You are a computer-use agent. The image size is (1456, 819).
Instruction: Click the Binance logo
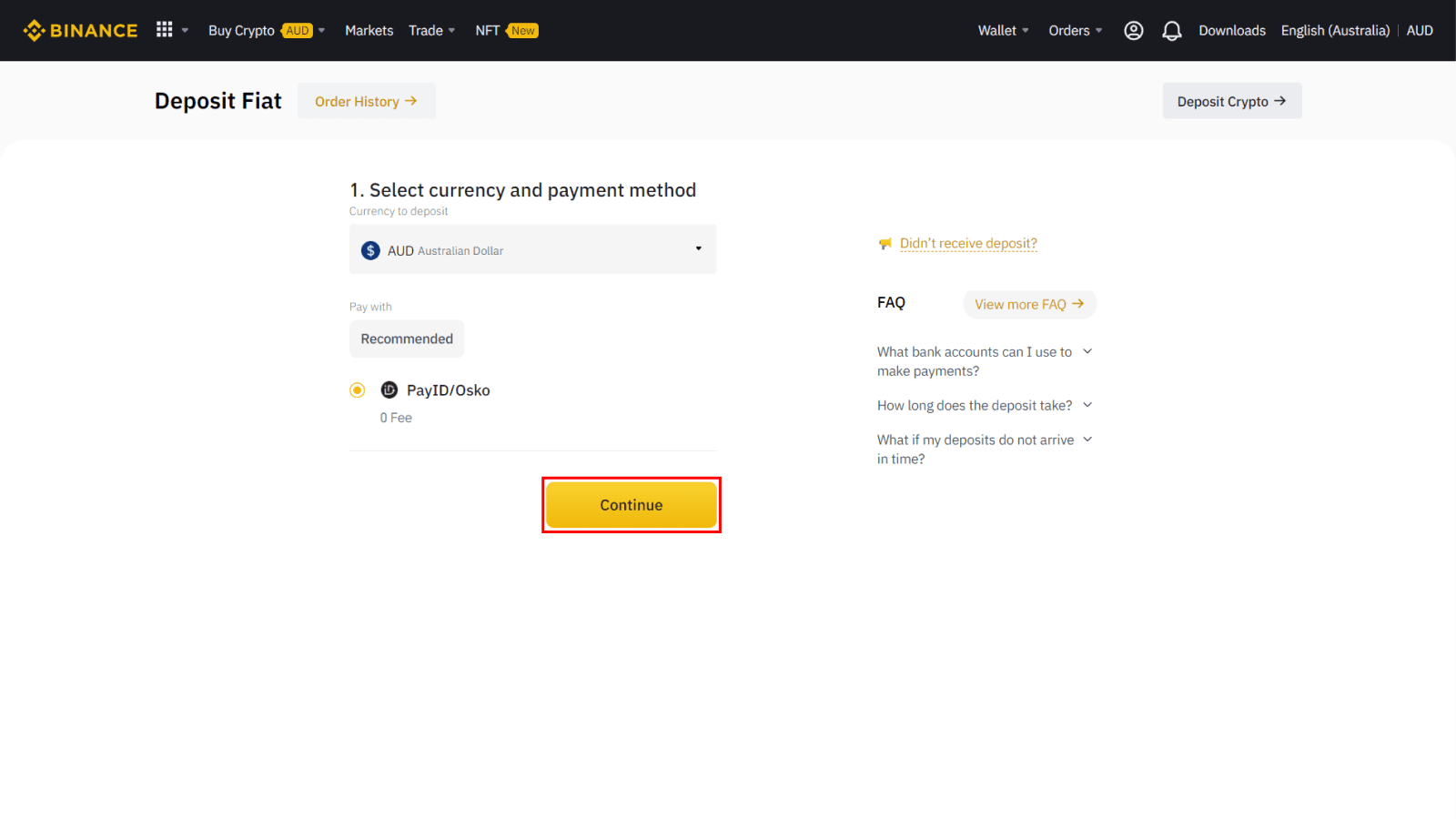pos(80,29)
